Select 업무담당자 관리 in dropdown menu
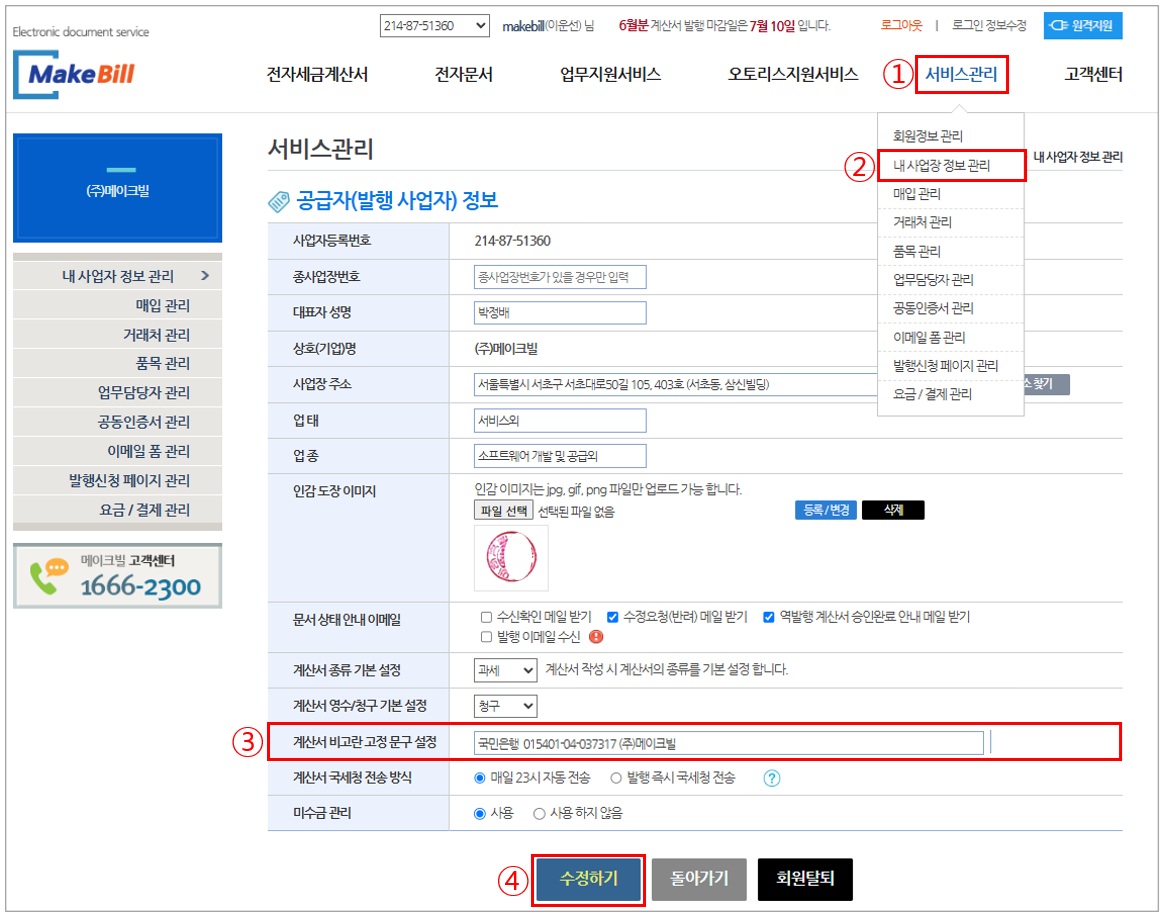 tap(933, 279)
